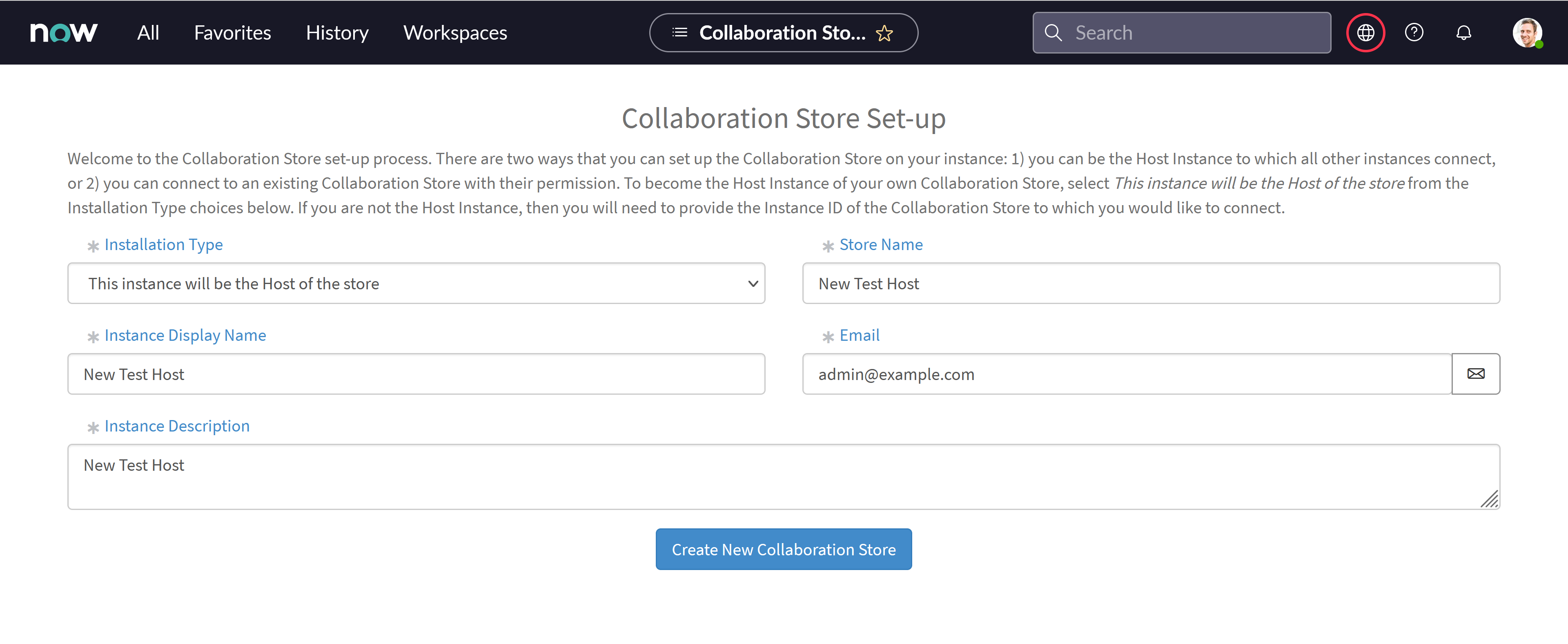
Task: Open the History menu
Action: (337, 32)
